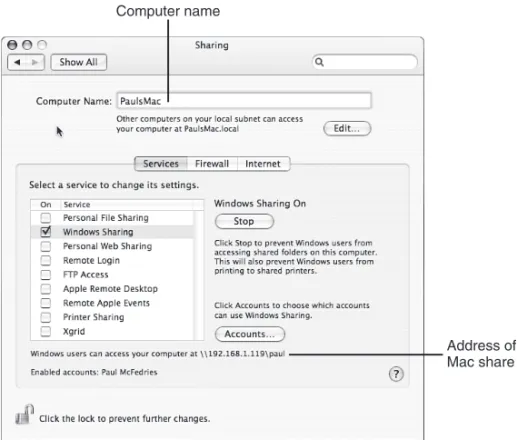The height and width of the screenshot is (440, 517).
Task: Select the Printer Sharing row
Action: point(112,317)
